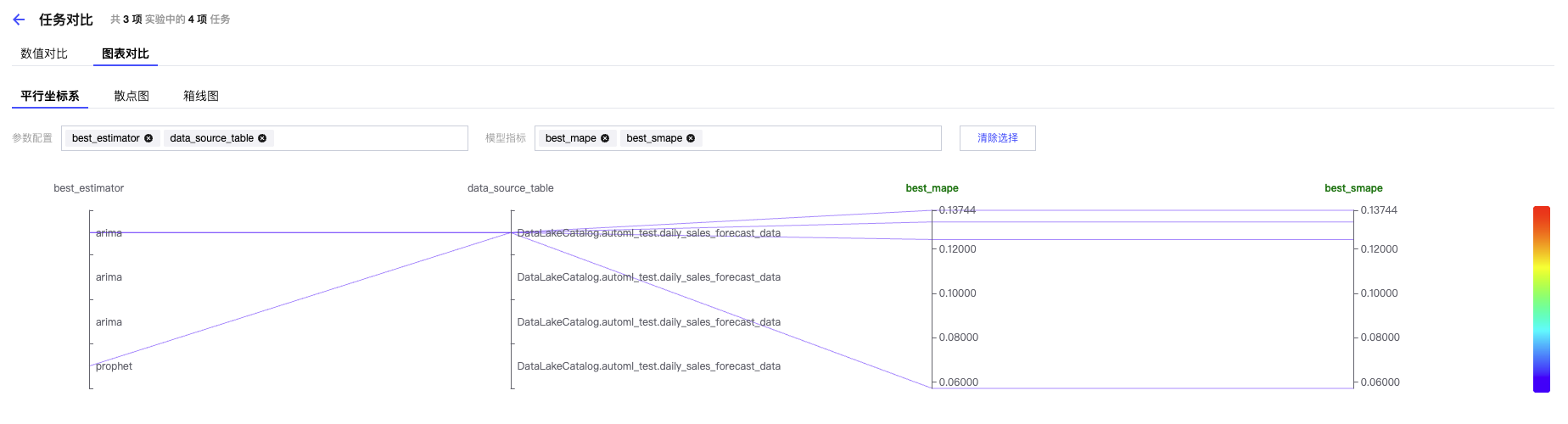The width and height of the screenshot is (1568, 424).
Task: Remove the best_estimator tag
Action: pyautogui.click(x=148, y=138)
